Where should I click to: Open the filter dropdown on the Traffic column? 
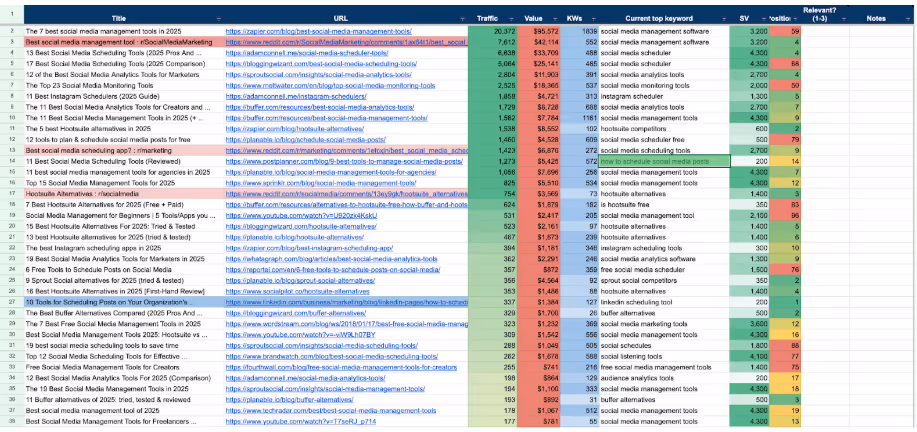[512, 19]
